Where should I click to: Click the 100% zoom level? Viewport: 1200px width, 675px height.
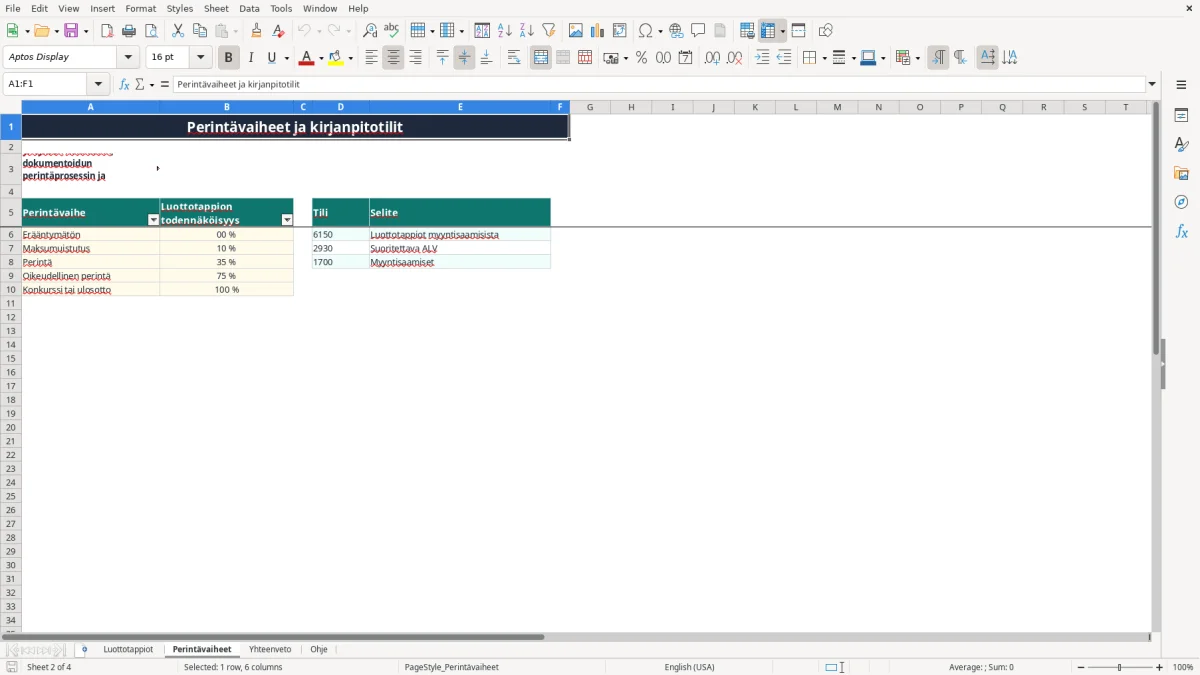pyautogui.click(x=1183, y=667)
